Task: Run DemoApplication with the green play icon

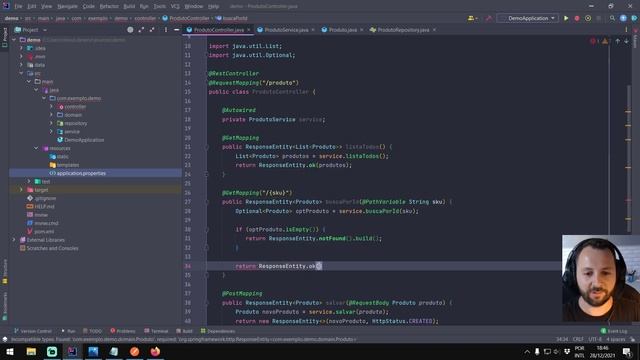Action: pos(566,18)
